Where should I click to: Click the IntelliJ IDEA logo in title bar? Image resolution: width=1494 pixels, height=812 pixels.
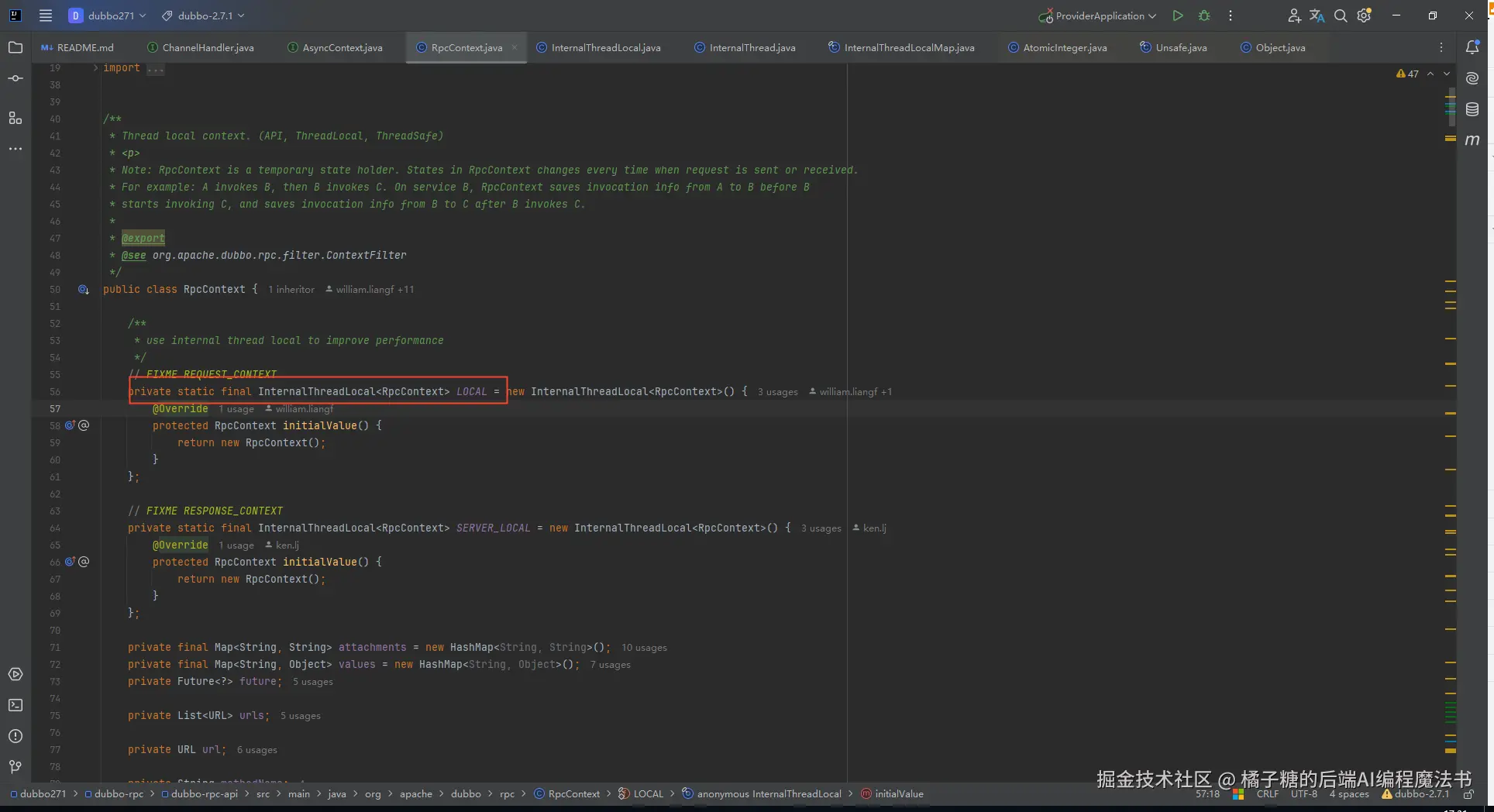(15, 15)
